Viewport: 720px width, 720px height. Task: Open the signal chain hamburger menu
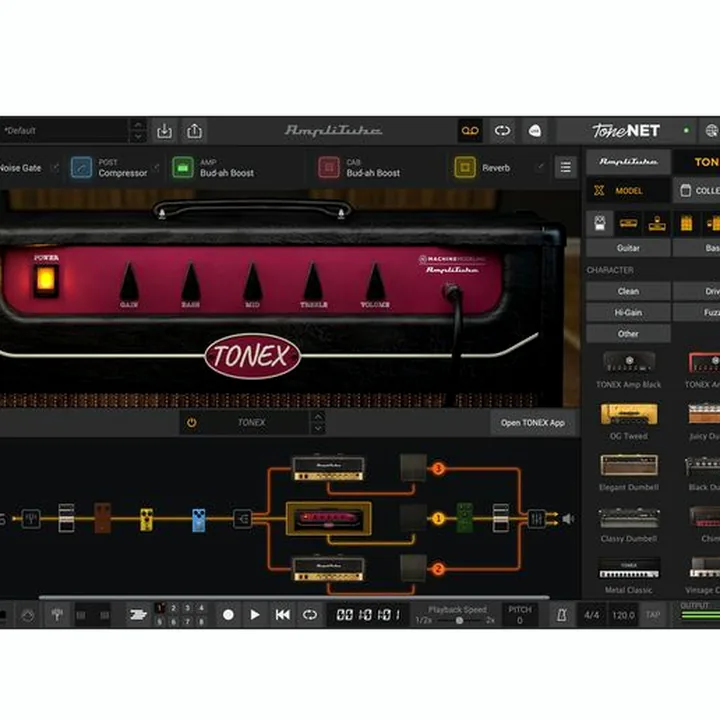565,167
